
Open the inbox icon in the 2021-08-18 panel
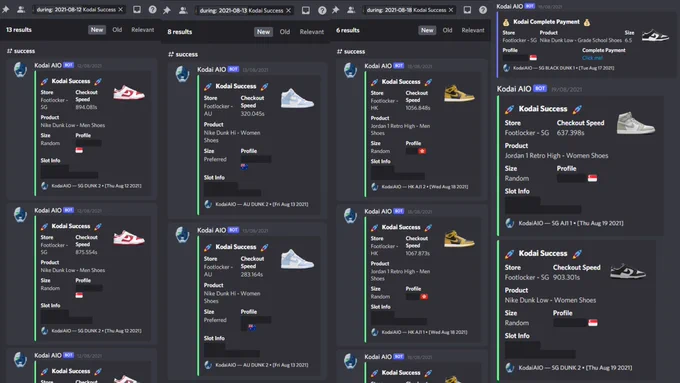(467, 10)
